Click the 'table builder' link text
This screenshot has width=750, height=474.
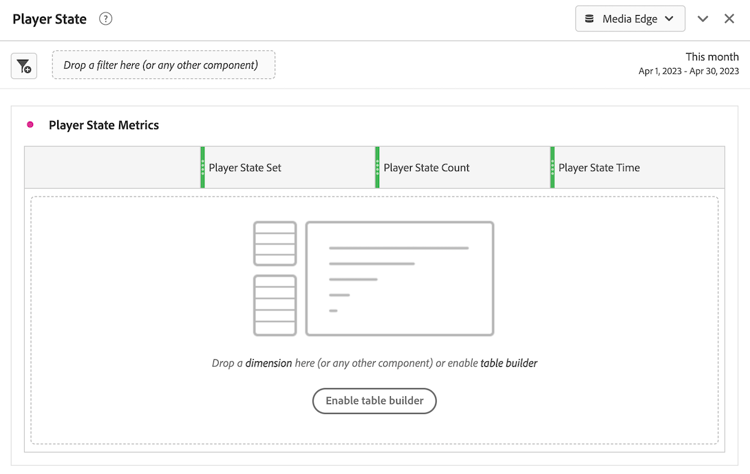509,363
